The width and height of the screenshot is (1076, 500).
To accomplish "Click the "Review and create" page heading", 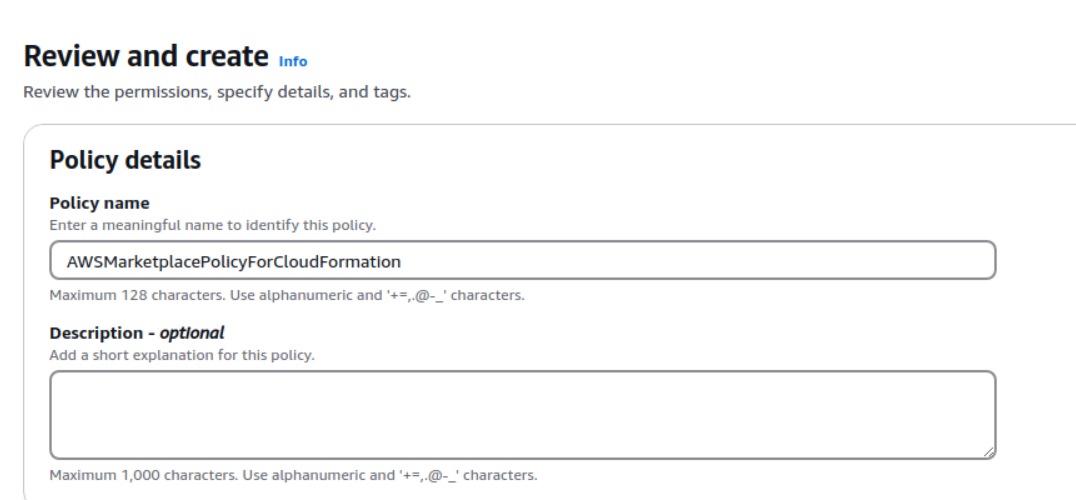I will pos(146,56).
